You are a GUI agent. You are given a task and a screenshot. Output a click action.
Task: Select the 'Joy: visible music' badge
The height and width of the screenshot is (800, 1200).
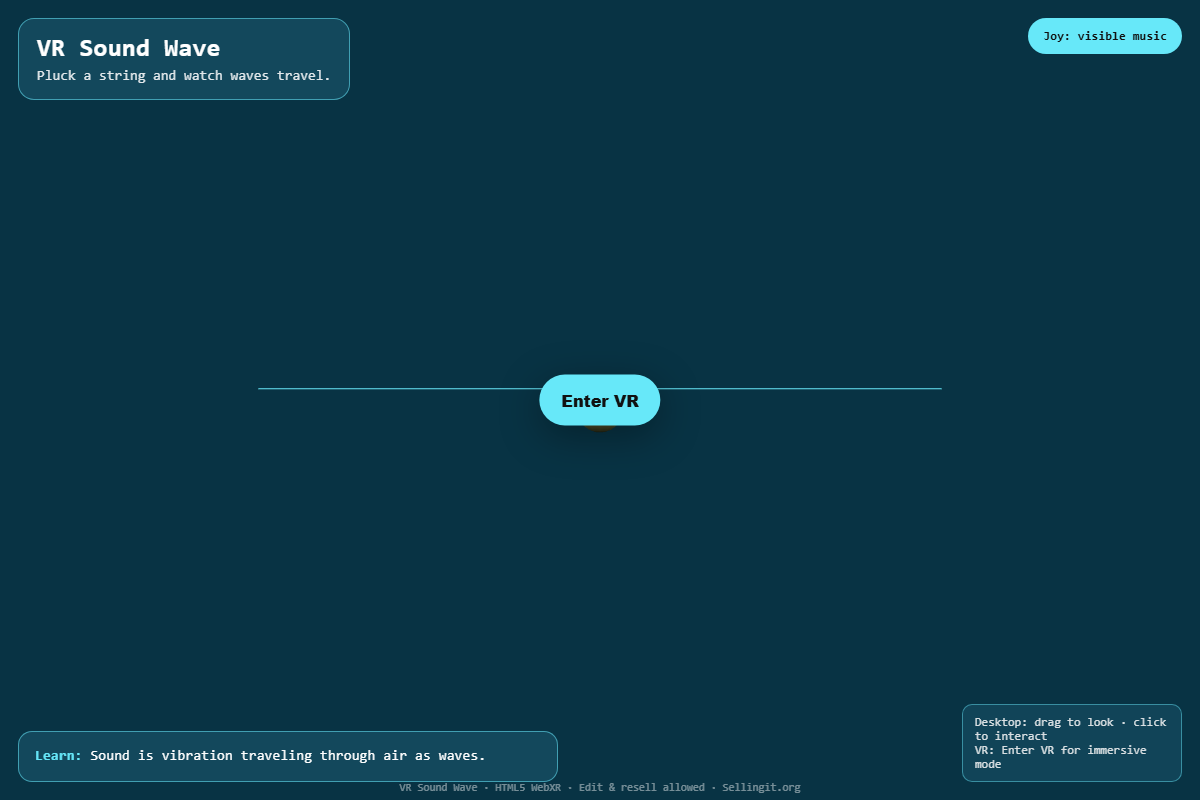[1105, 36]
